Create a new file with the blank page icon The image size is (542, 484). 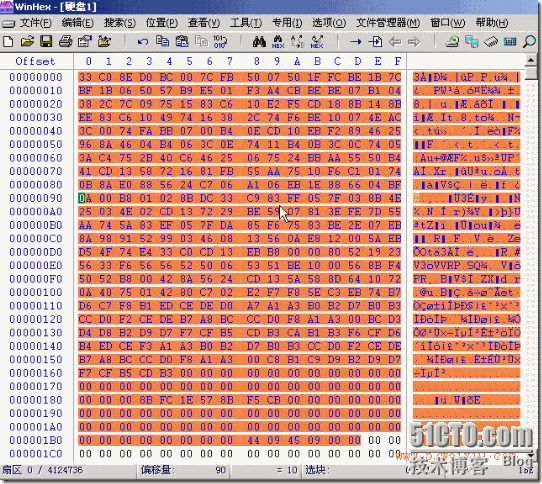coord(8,41)
